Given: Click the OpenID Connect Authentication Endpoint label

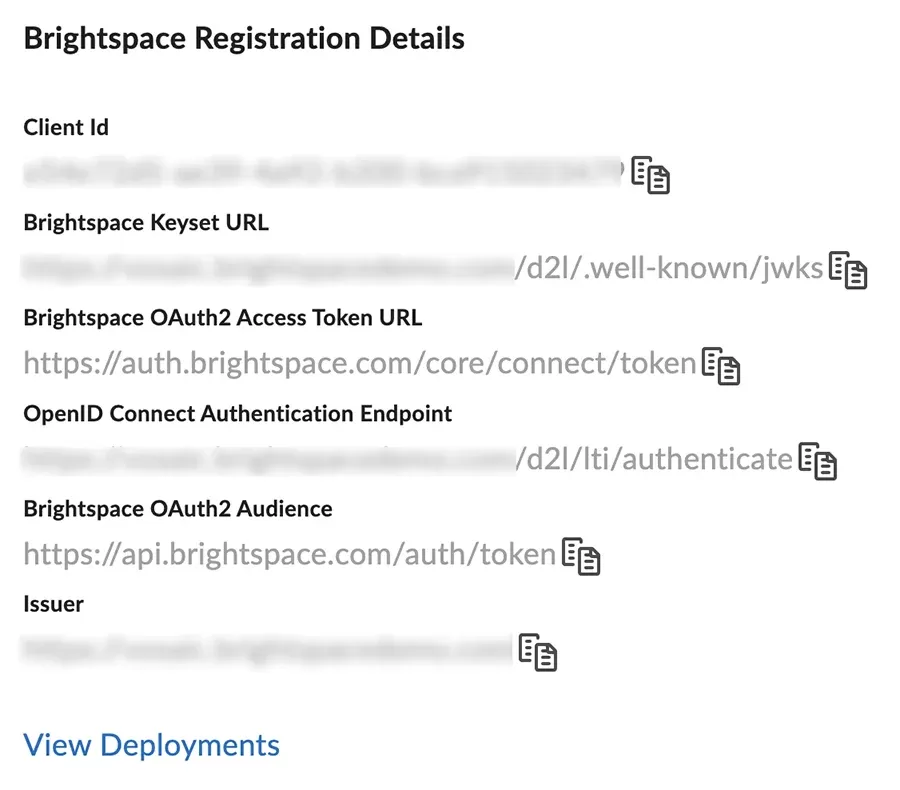Looking at the screenshot, I should click(x=238, y=414).
